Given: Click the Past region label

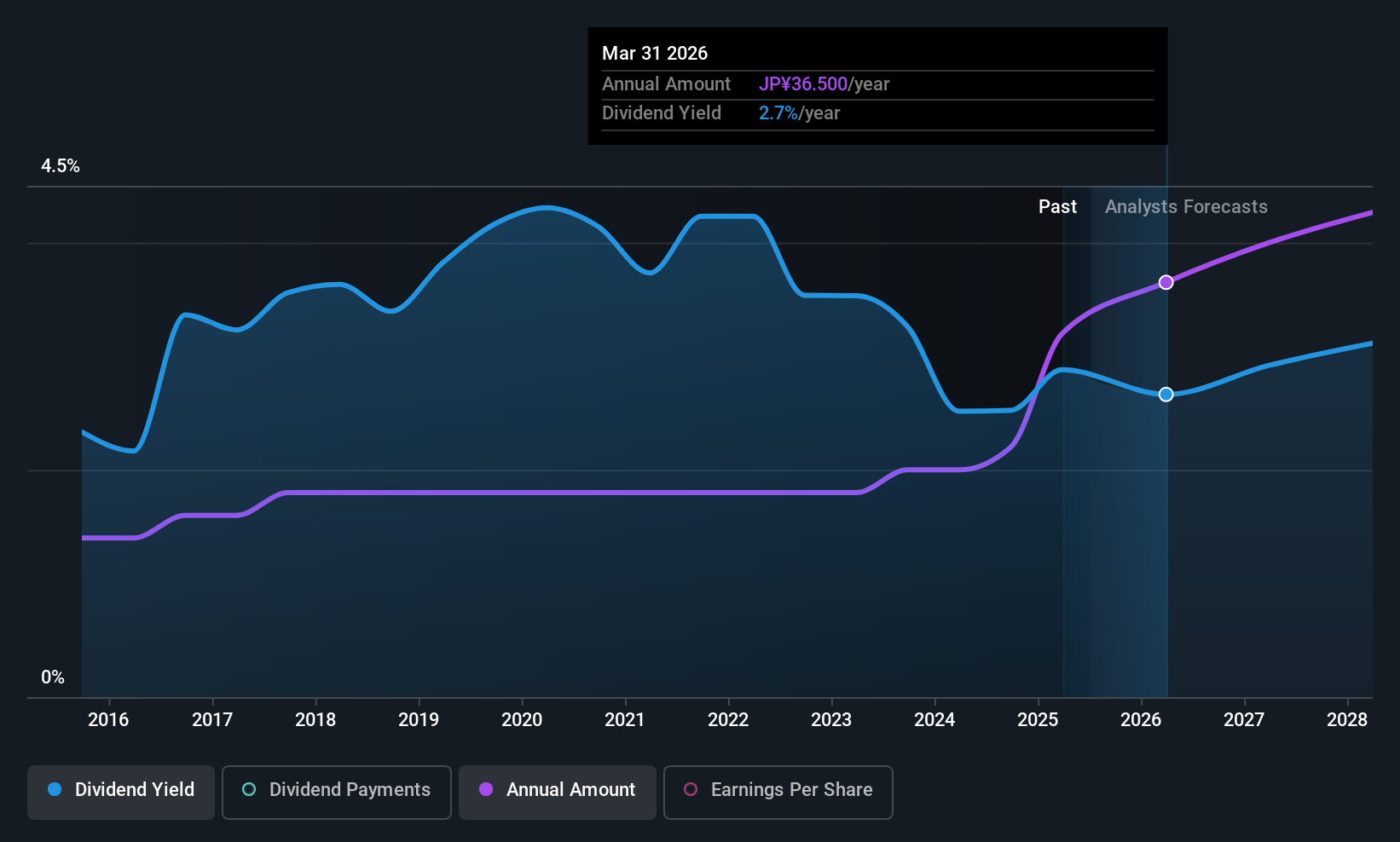Looking at the screenshot, I should (x=1057, y=207).
